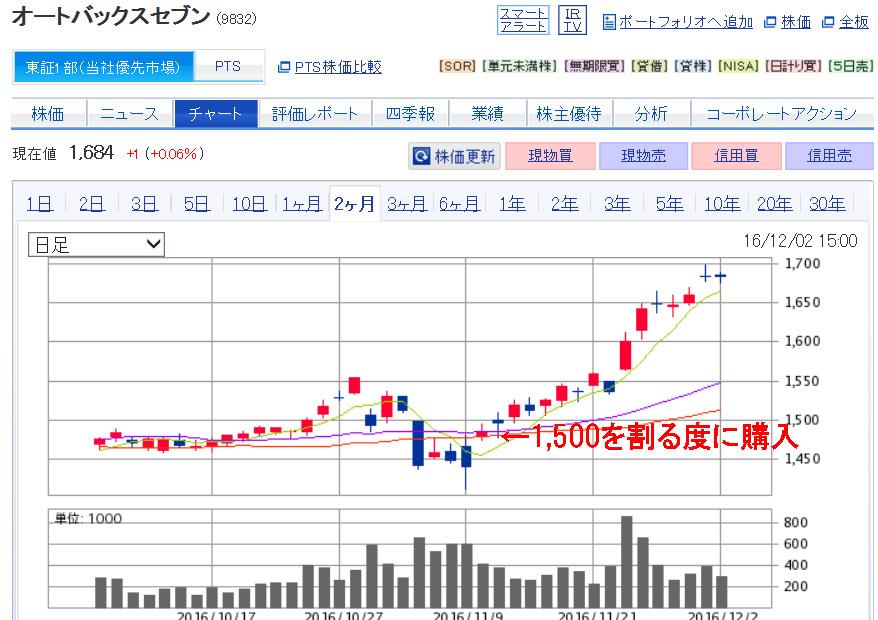The width and height of the screenshot is (878, 620).
Task: Click the [NISA] tag
Action: (738, 66)
